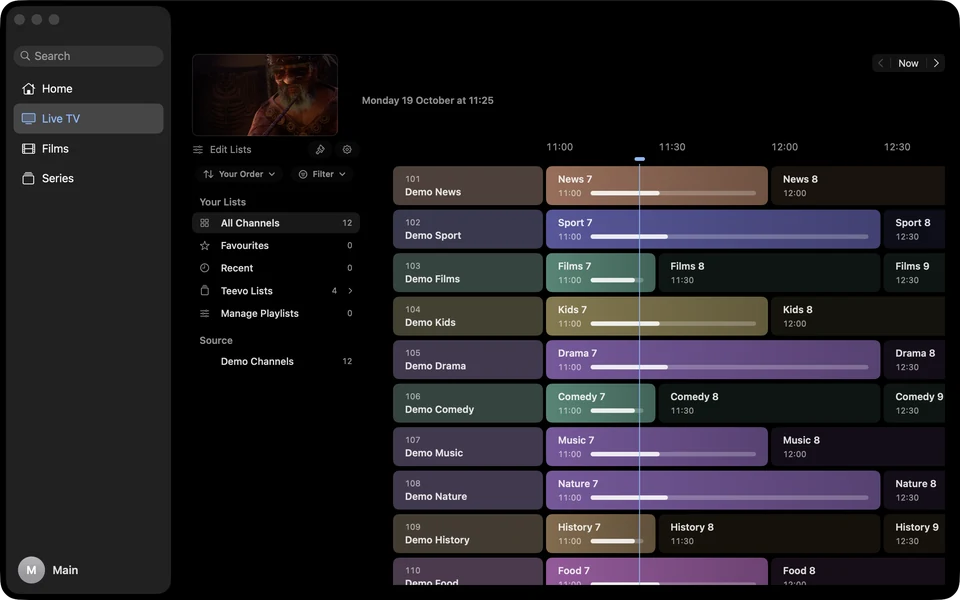Image resolution: width=960 pixels, height=600 pixels.
Task: Click the Edit Lists button
Action: pos(222,149)
